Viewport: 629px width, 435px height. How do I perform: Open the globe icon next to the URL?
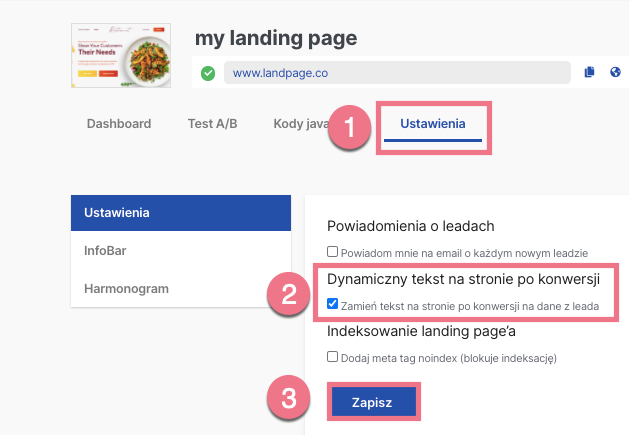615,72
